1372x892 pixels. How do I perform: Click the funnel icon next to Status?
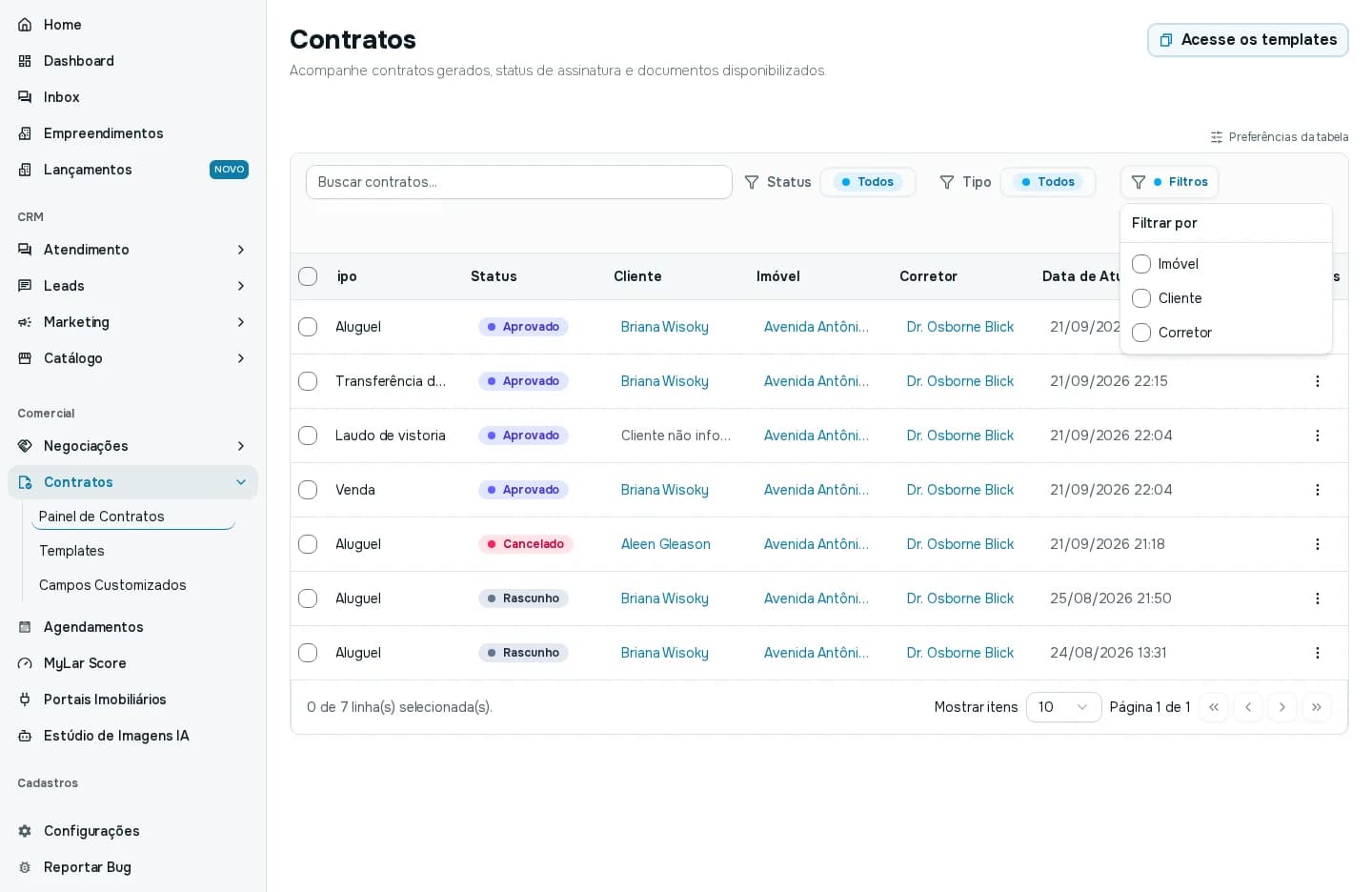pos(752,182)
